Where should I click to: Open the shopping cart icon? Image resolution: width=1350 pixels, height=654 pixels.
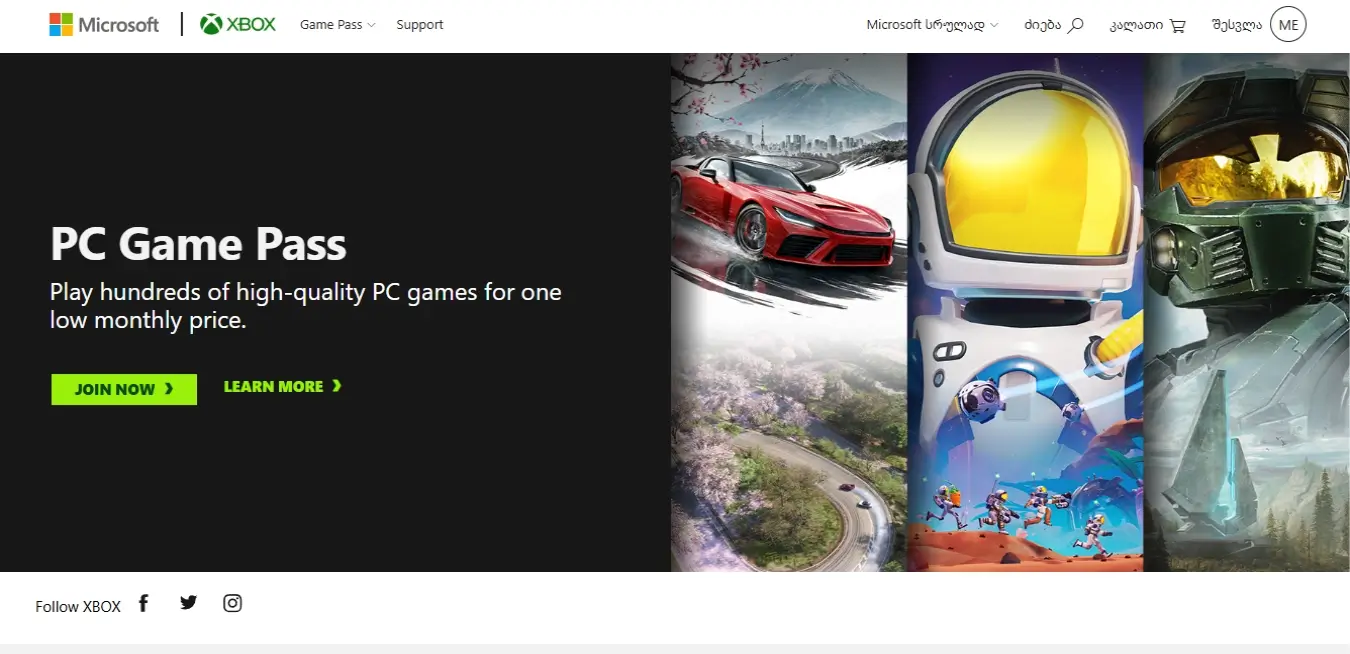point(1177,25)
